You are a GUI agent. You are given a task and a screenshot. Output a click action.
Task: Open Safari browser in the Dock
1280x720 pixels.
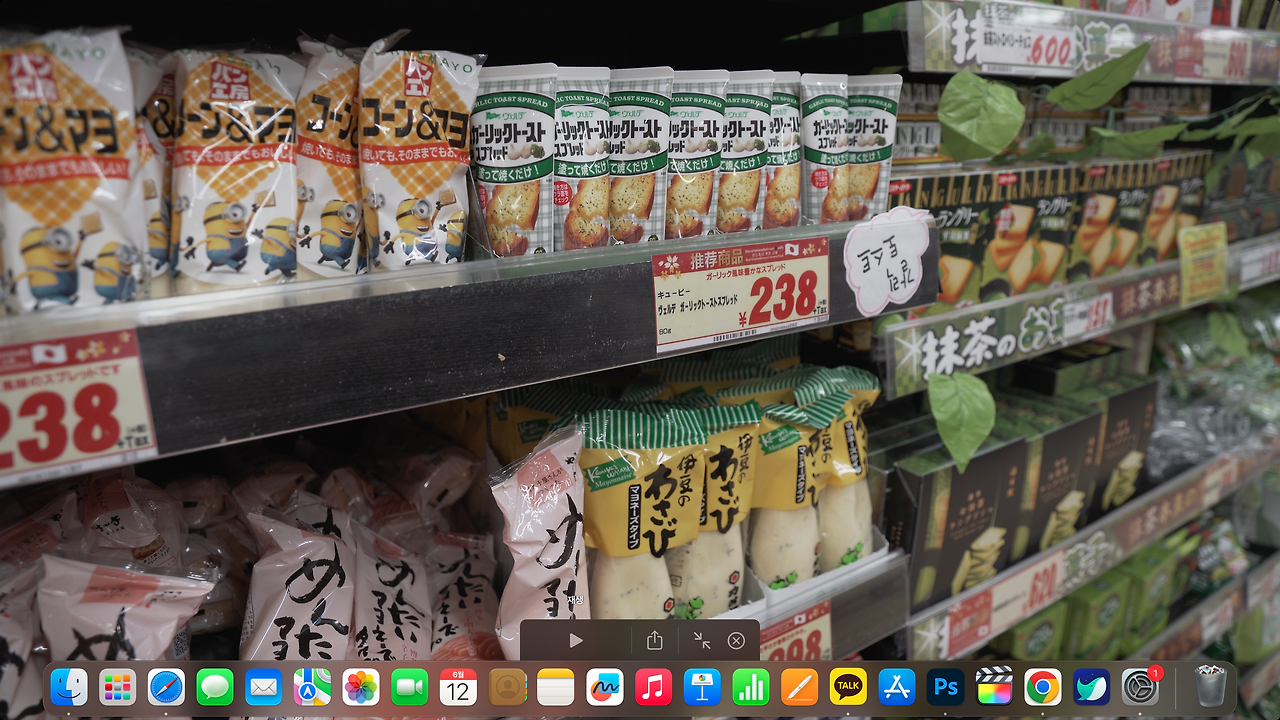pyautogui.click(x=166, y=687)
